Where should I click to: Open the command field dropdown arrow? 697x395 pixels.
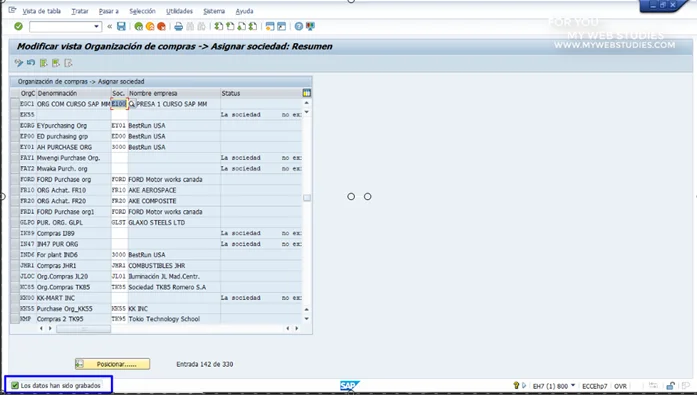96,27
